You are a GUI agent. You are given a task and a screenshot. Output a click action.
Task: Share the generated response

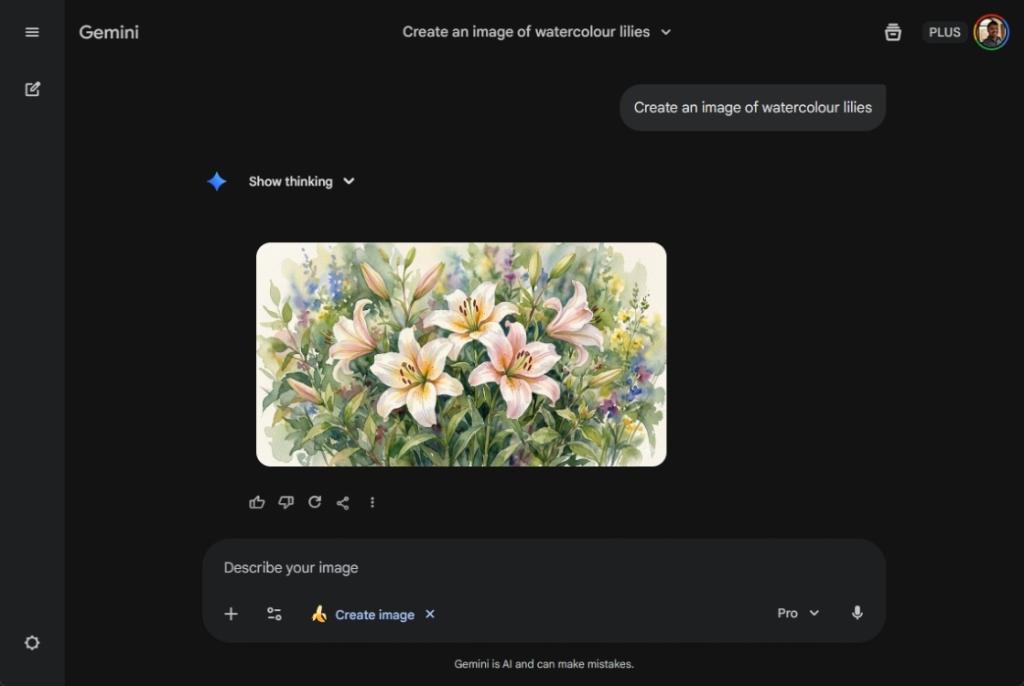(343, 502)
